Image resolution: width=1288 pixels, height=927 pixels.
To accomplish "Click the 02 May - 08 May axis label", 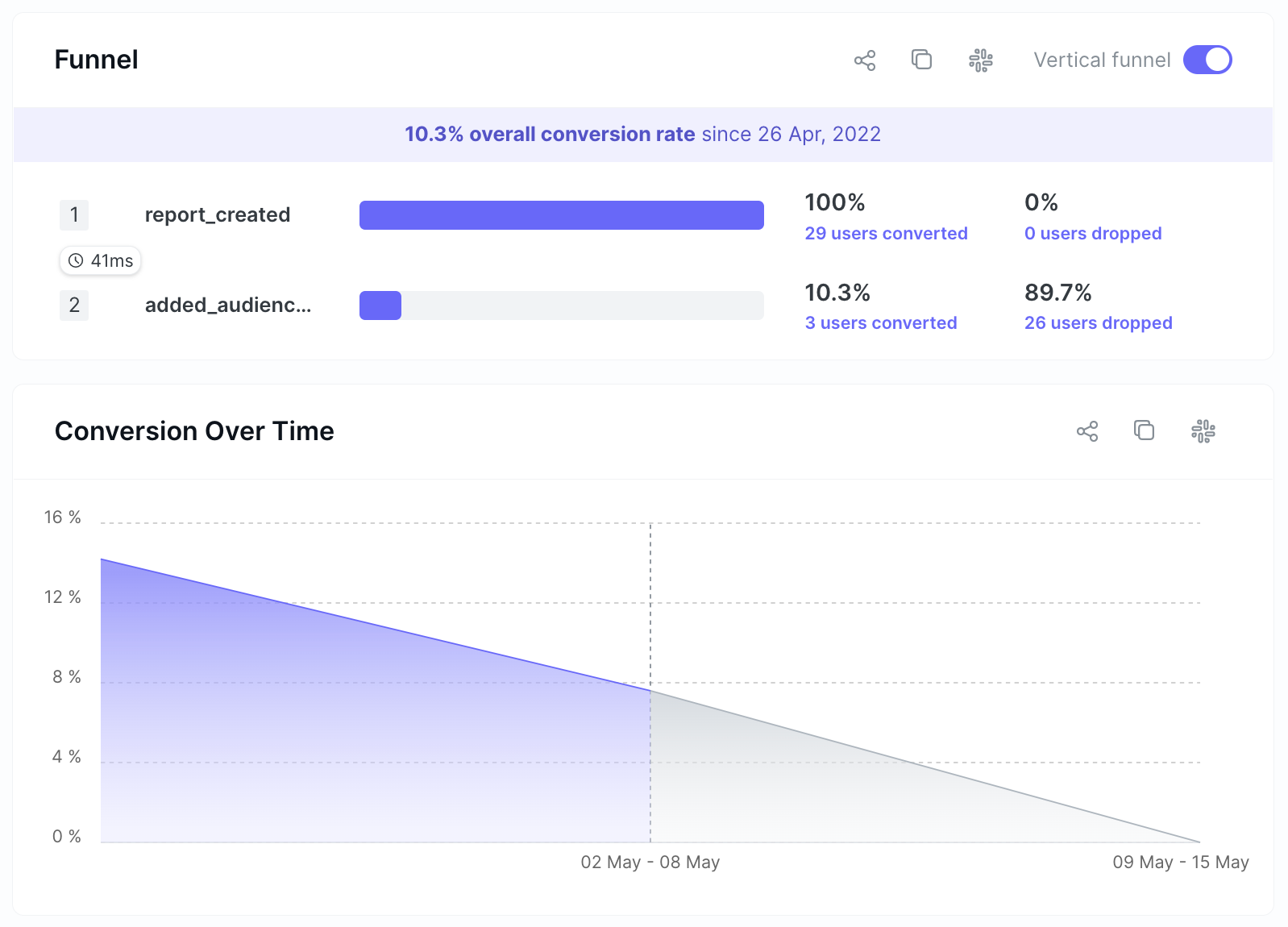I will [x=650, y=863].
